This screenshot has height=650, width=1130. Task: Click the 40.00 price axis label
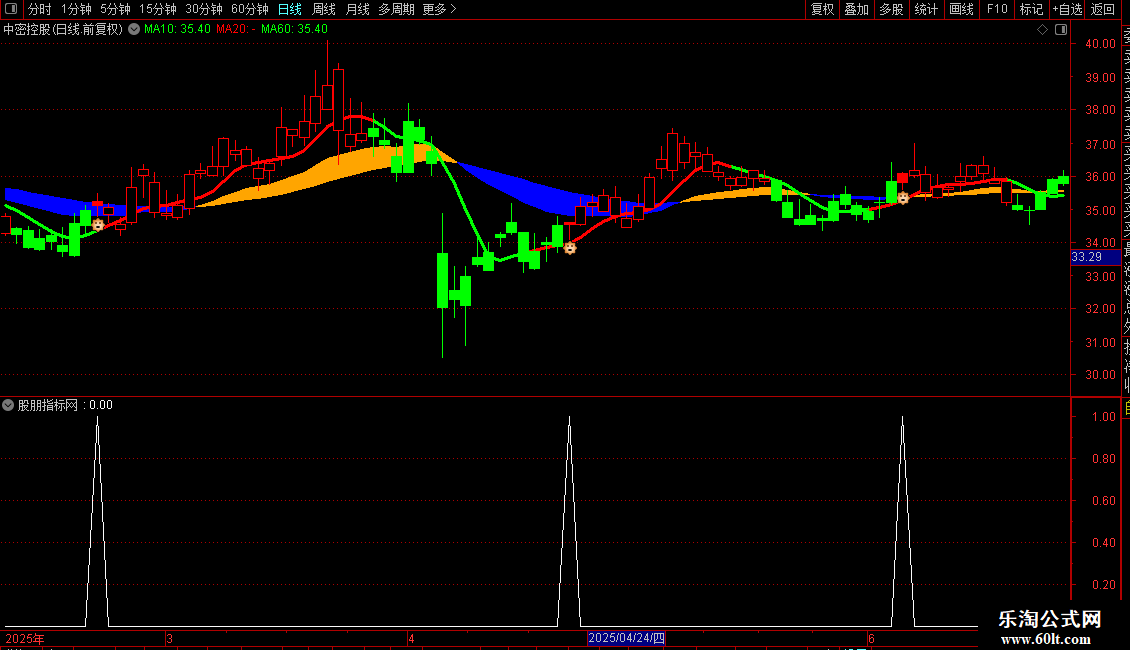click(x=1100, y=43)
